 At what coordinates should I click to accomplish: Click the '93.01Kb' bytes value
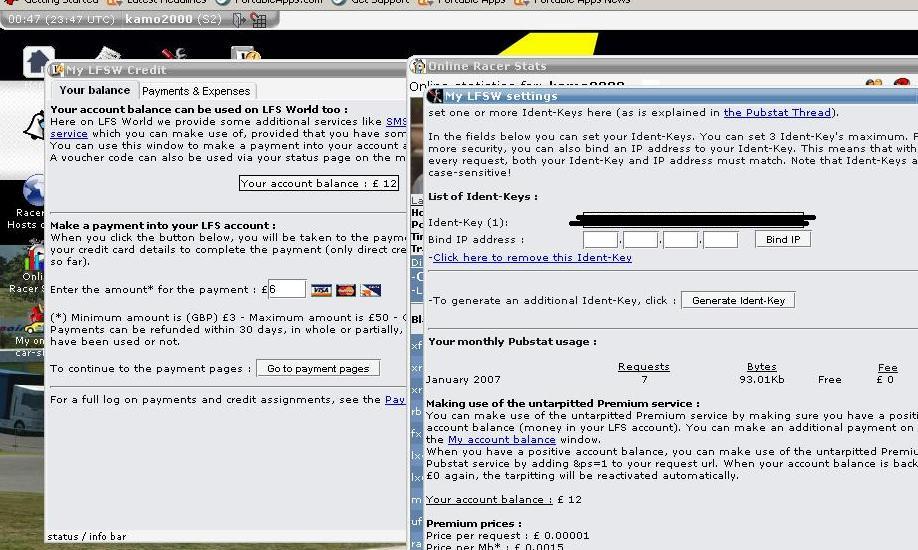[x=762, y=380]
